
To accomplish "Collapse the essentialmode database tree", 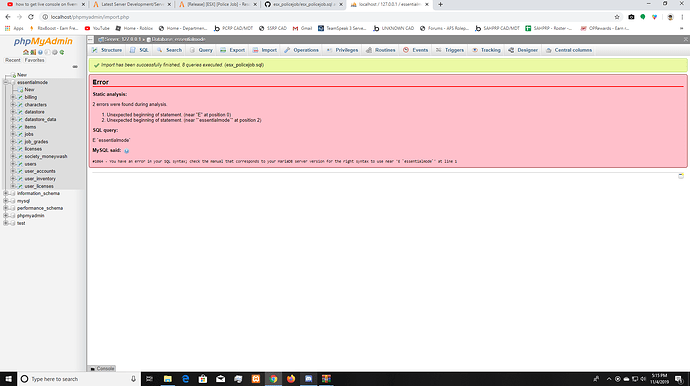I will [6, 82].
